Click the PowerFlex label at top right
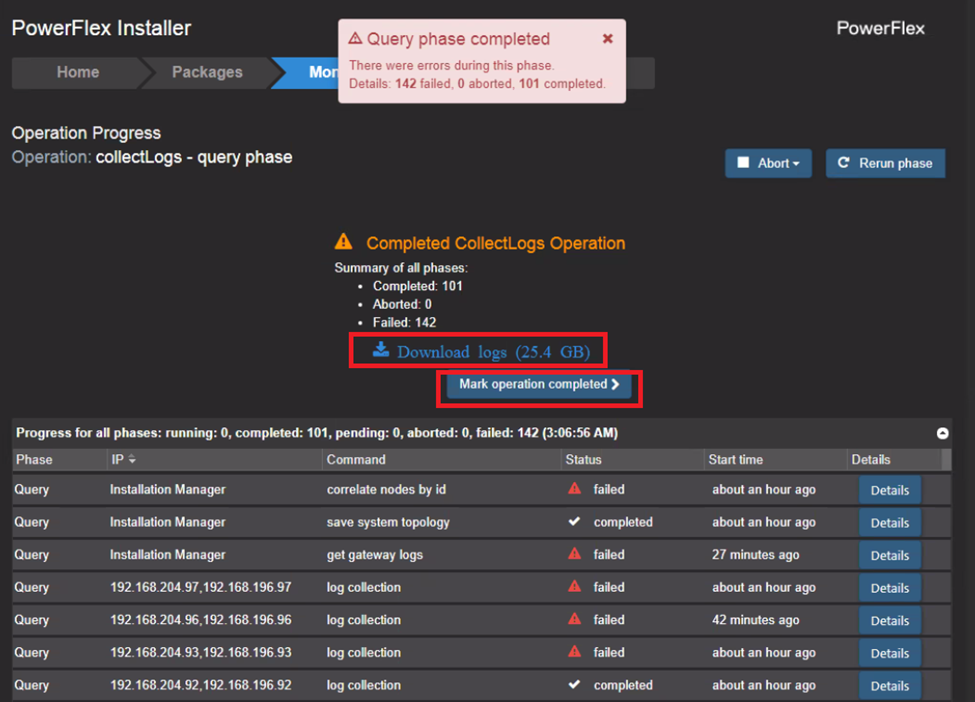Screen dimensions: 975x702 (880, 28)
